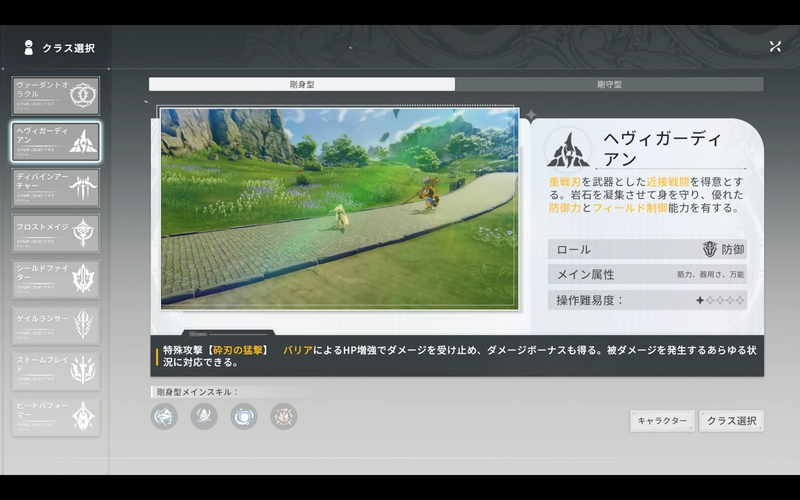
Task: Click the highlighted バリア keyword
Action: 298,350
